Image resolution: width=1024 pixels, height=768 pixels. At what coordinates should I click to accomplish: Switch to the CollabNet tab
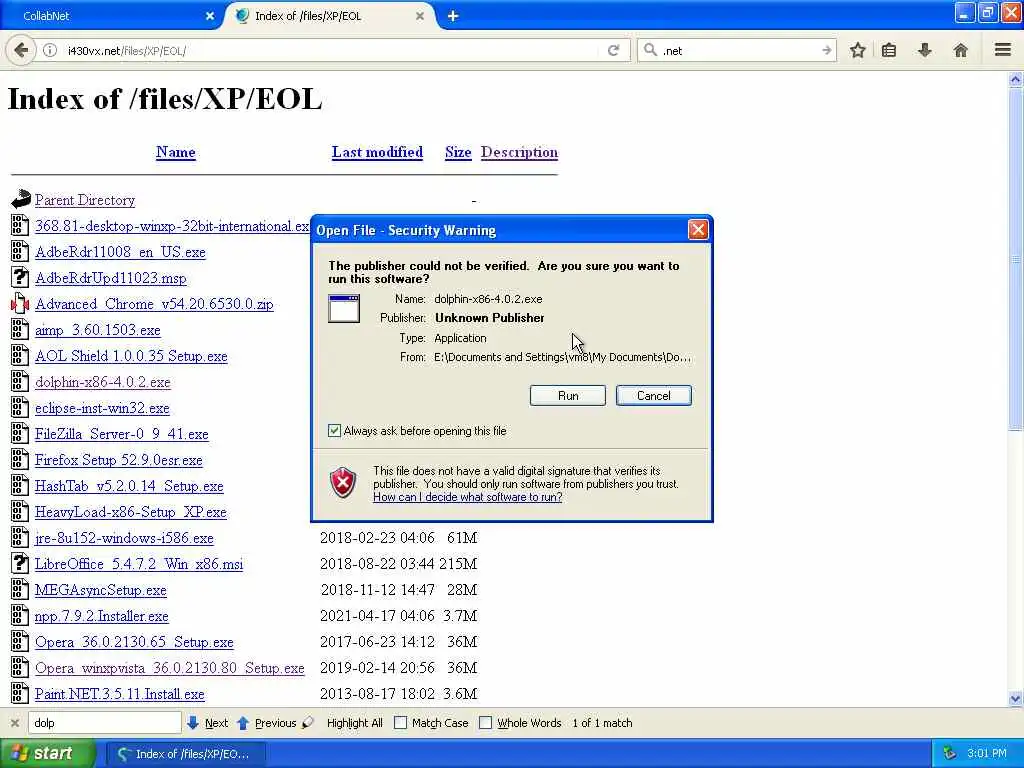click(111, 16)
